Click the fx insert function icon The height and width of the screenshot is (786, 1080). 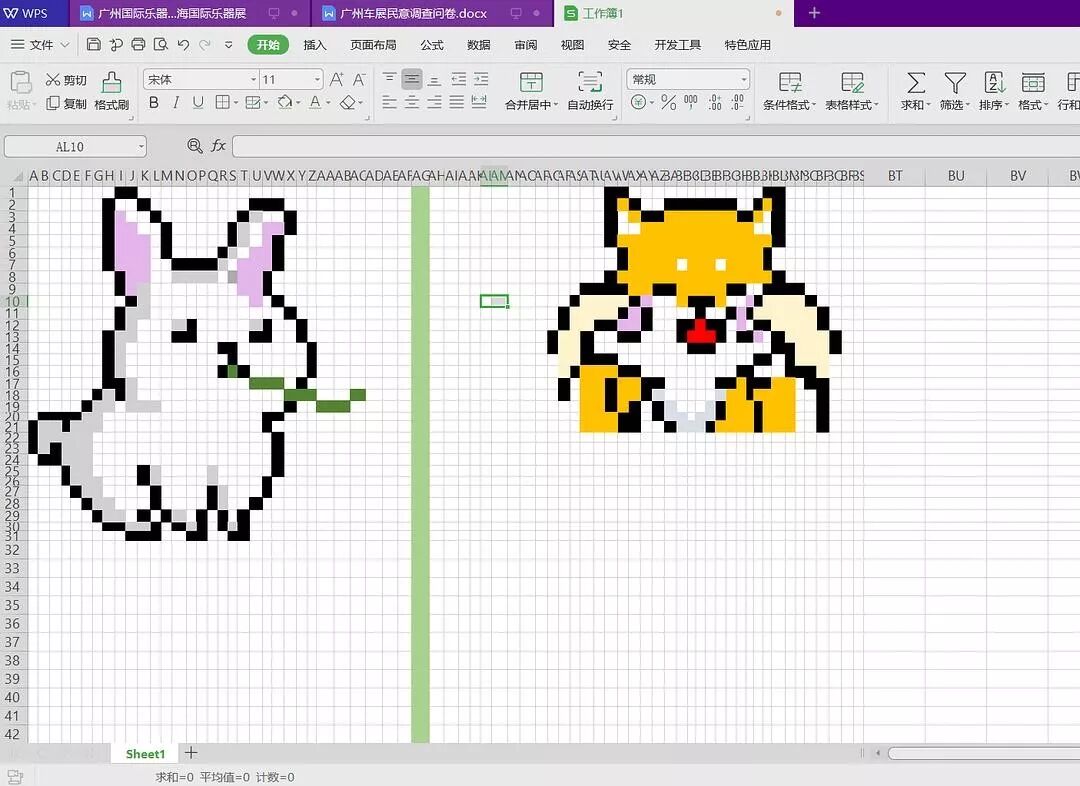click(218, 145)
